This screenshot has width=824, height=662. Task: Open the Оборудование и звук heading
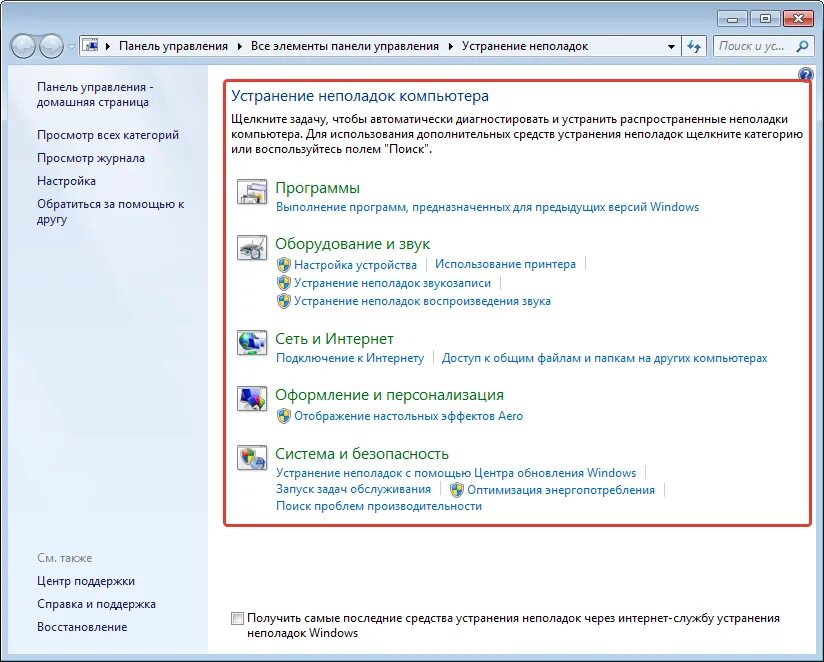353,244
